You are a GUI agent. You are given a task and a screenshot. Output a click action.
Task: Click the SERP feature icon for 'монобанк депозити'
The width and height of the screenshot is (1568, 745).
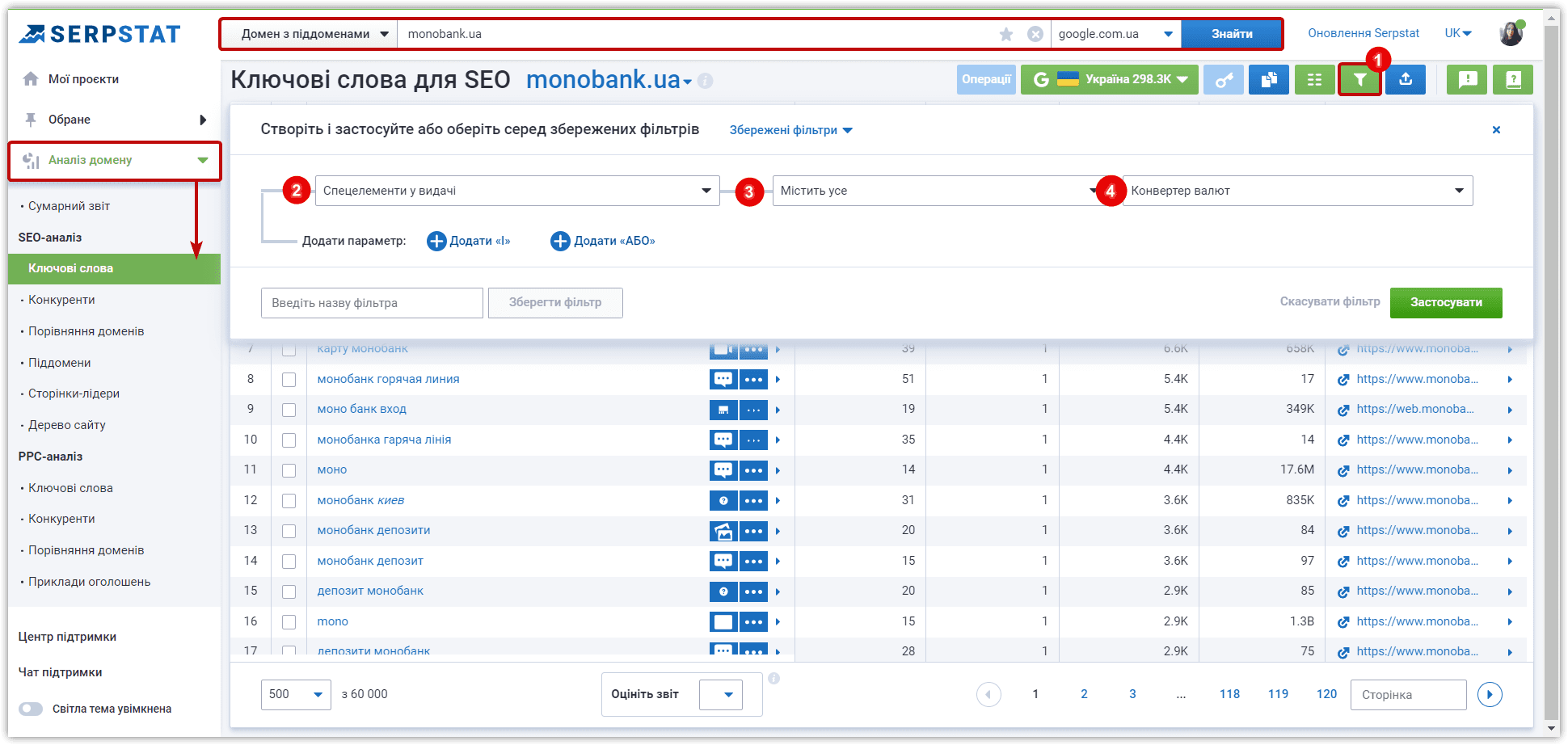click(x=723, y=531)
